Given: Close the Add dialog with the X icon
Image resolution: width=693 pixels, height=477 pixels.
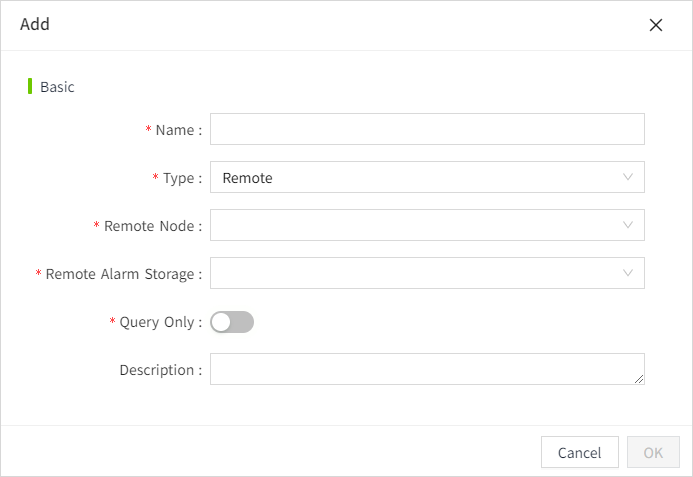Looking at the screenshot, I should [x=656, y=25].
